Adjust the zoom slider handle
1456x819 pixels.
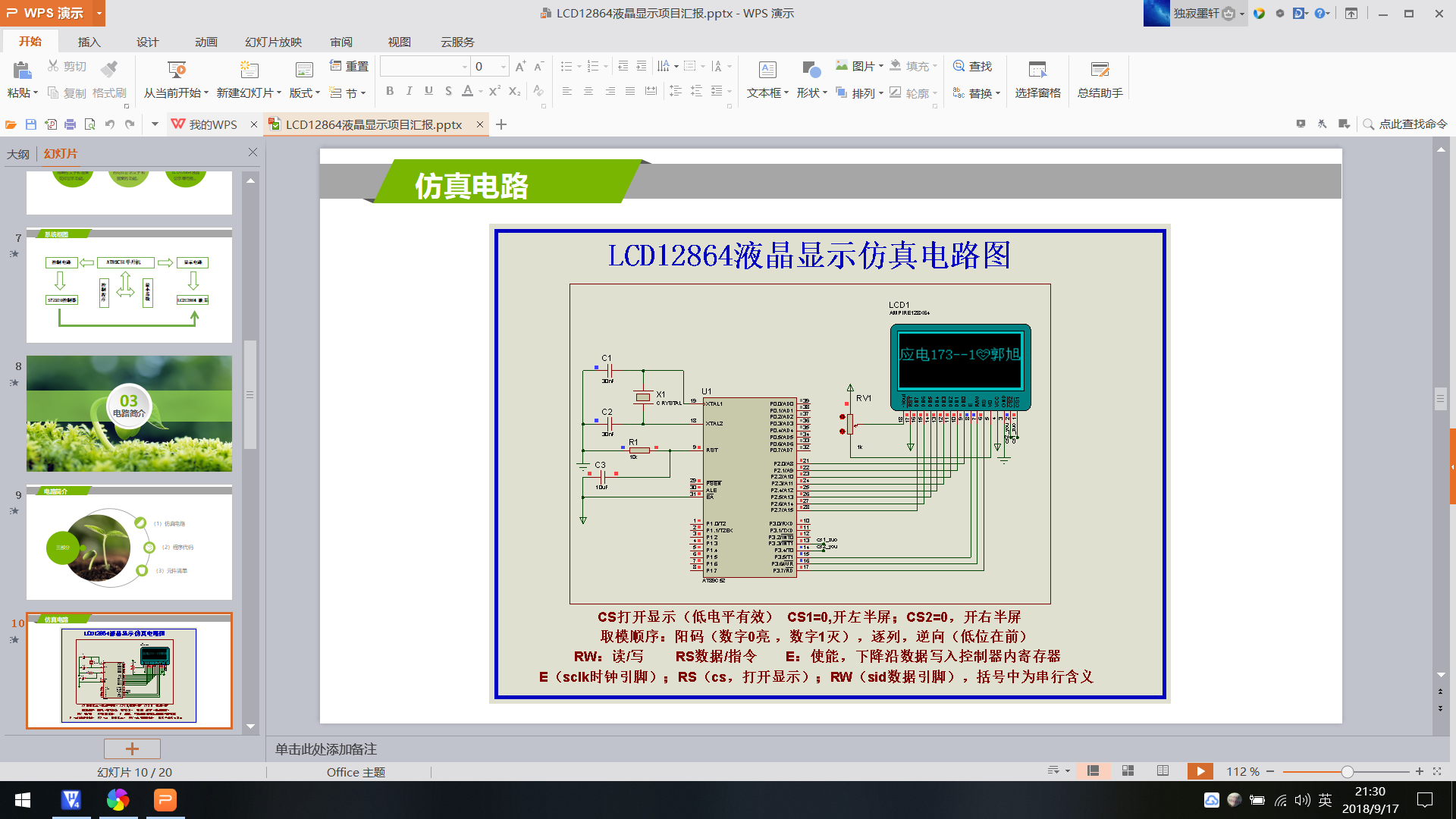1347,772
